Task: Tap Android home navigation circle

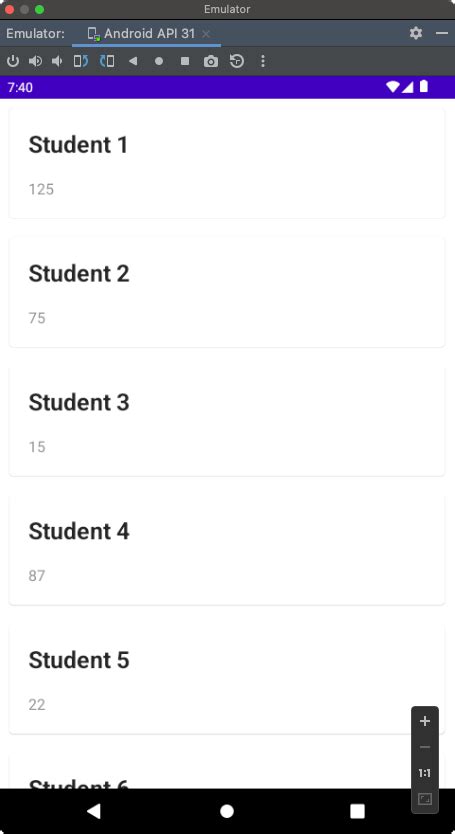Action: (x=227, y=811)
